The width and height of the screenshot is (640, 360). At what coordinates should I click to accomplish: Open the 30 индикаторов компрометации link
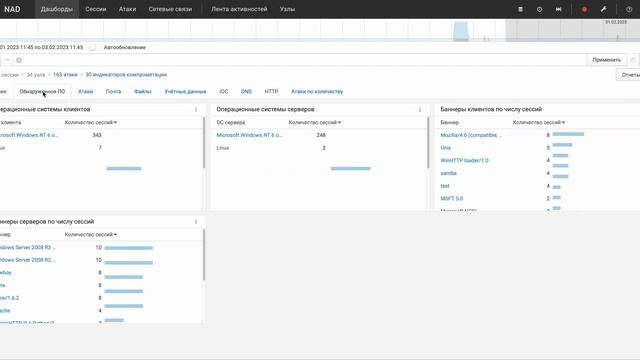(x=126, y=75)
